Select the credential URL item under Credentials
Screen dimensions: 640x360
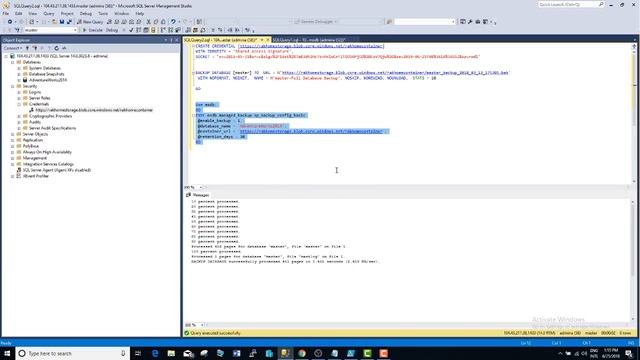coord(94,110)
